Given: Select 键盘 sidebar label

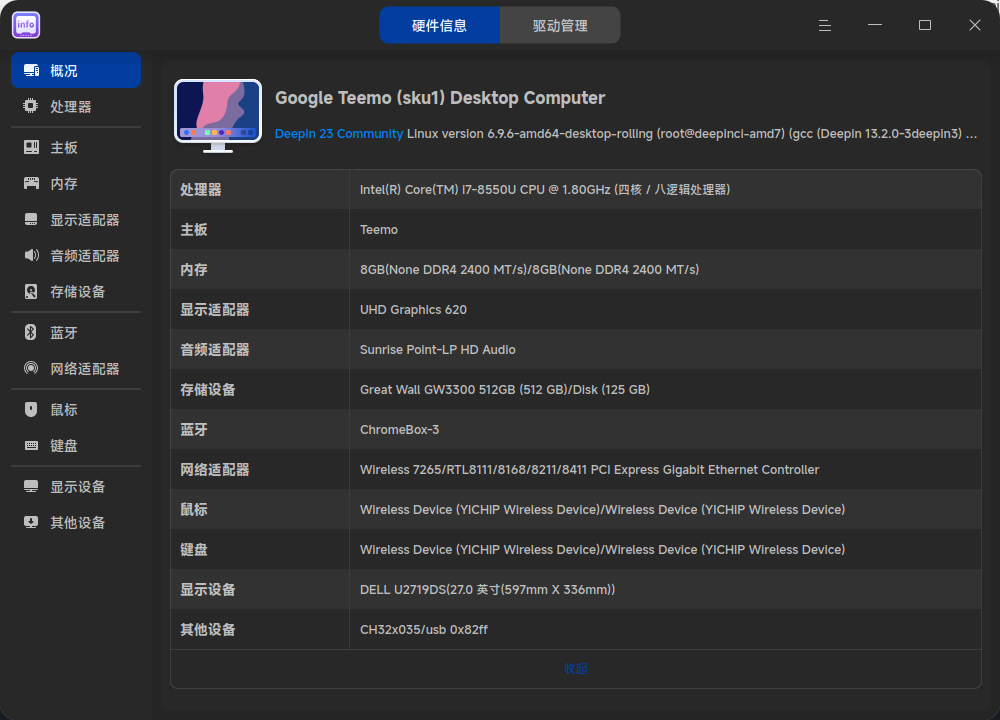Looking at the screenshot, I should coord(64,446).
